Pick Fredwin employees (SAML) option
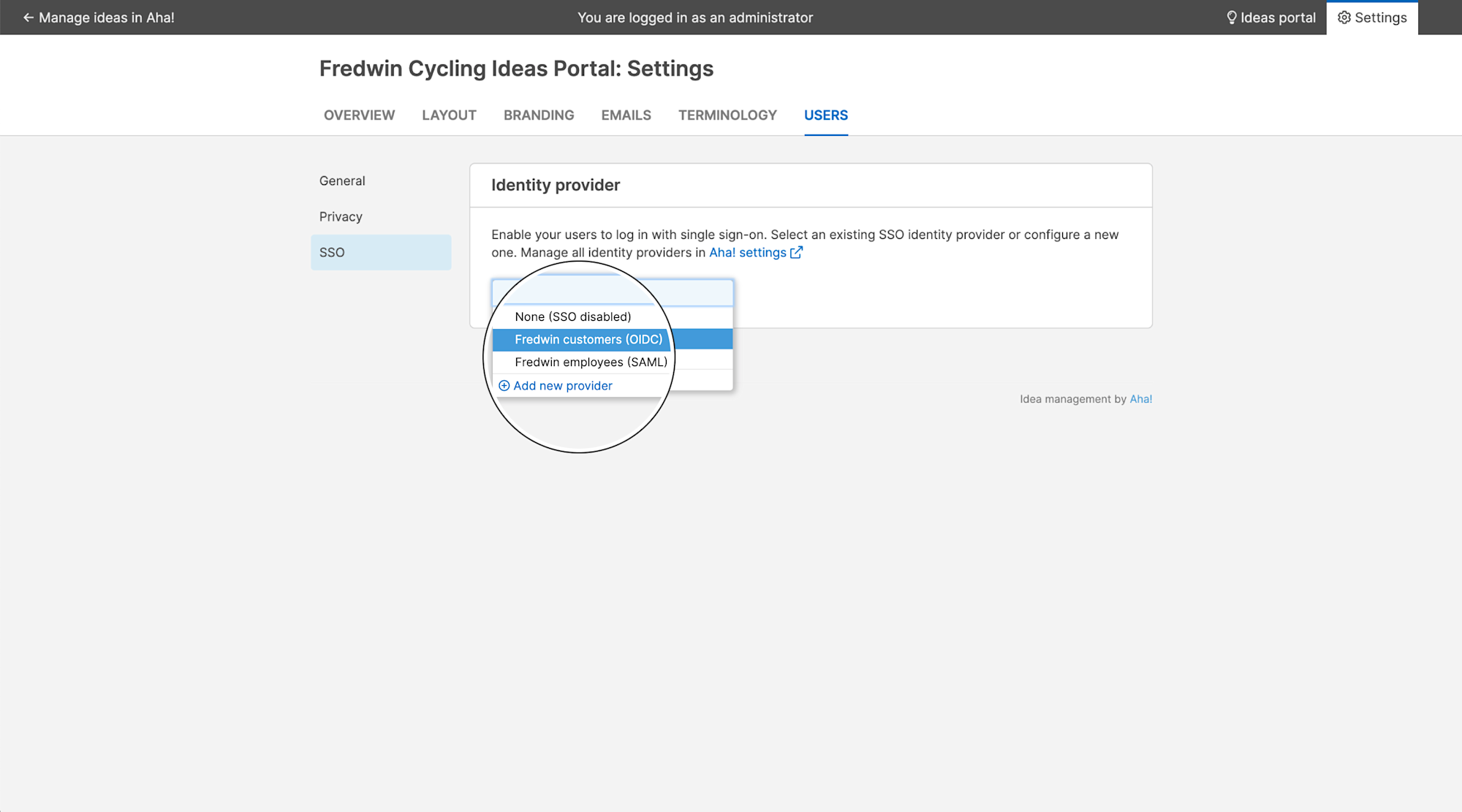Viewport: 1462px width, 812px height. [591, 362]
